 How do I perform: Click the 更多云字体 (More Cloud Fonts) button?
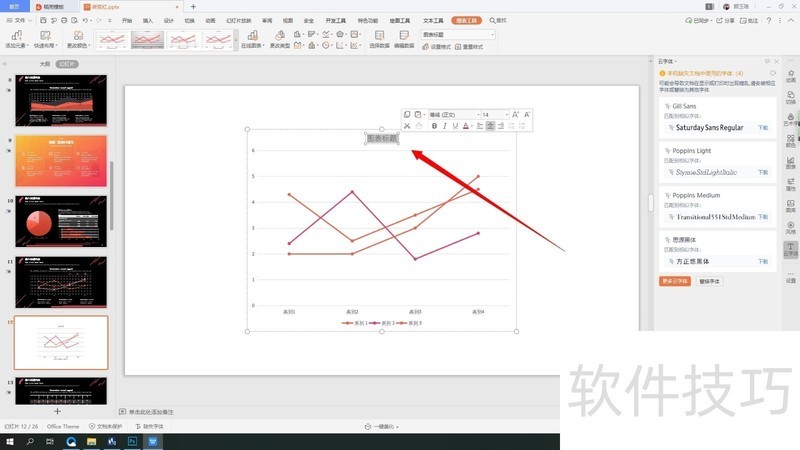[674, 281]
